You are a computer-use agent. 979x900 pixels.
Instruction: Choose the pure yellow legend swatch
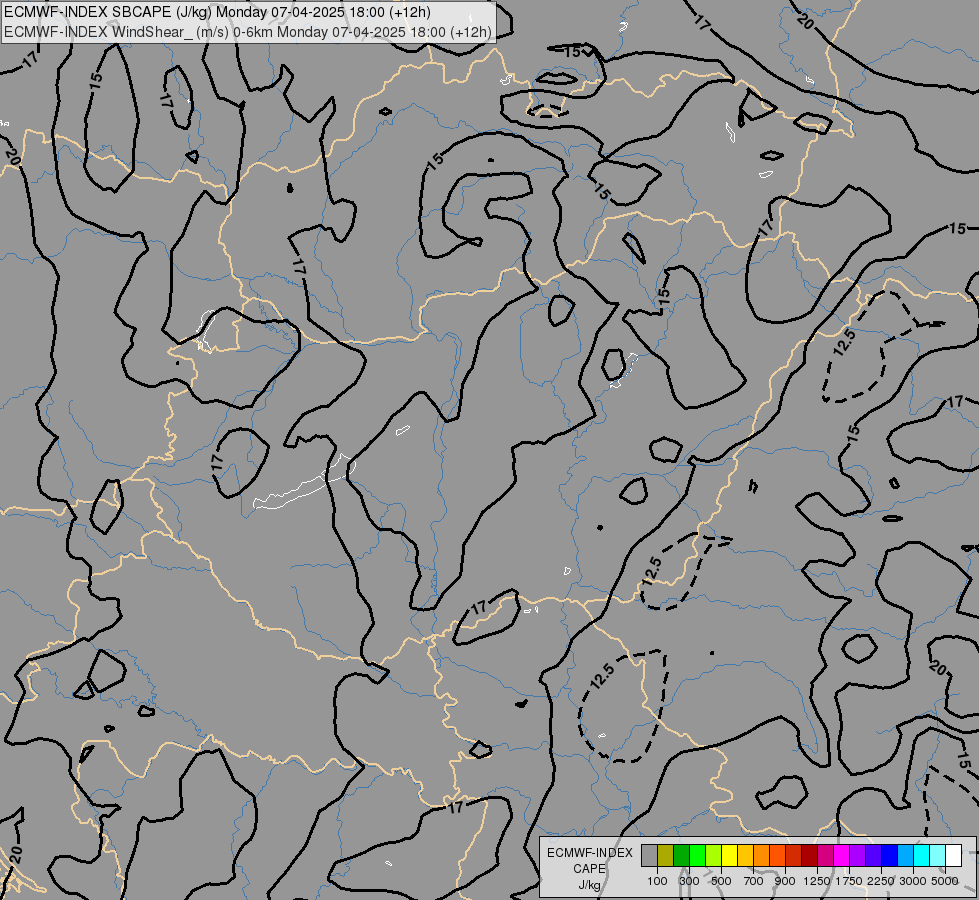pyautogui.click(x=729, y=855)
